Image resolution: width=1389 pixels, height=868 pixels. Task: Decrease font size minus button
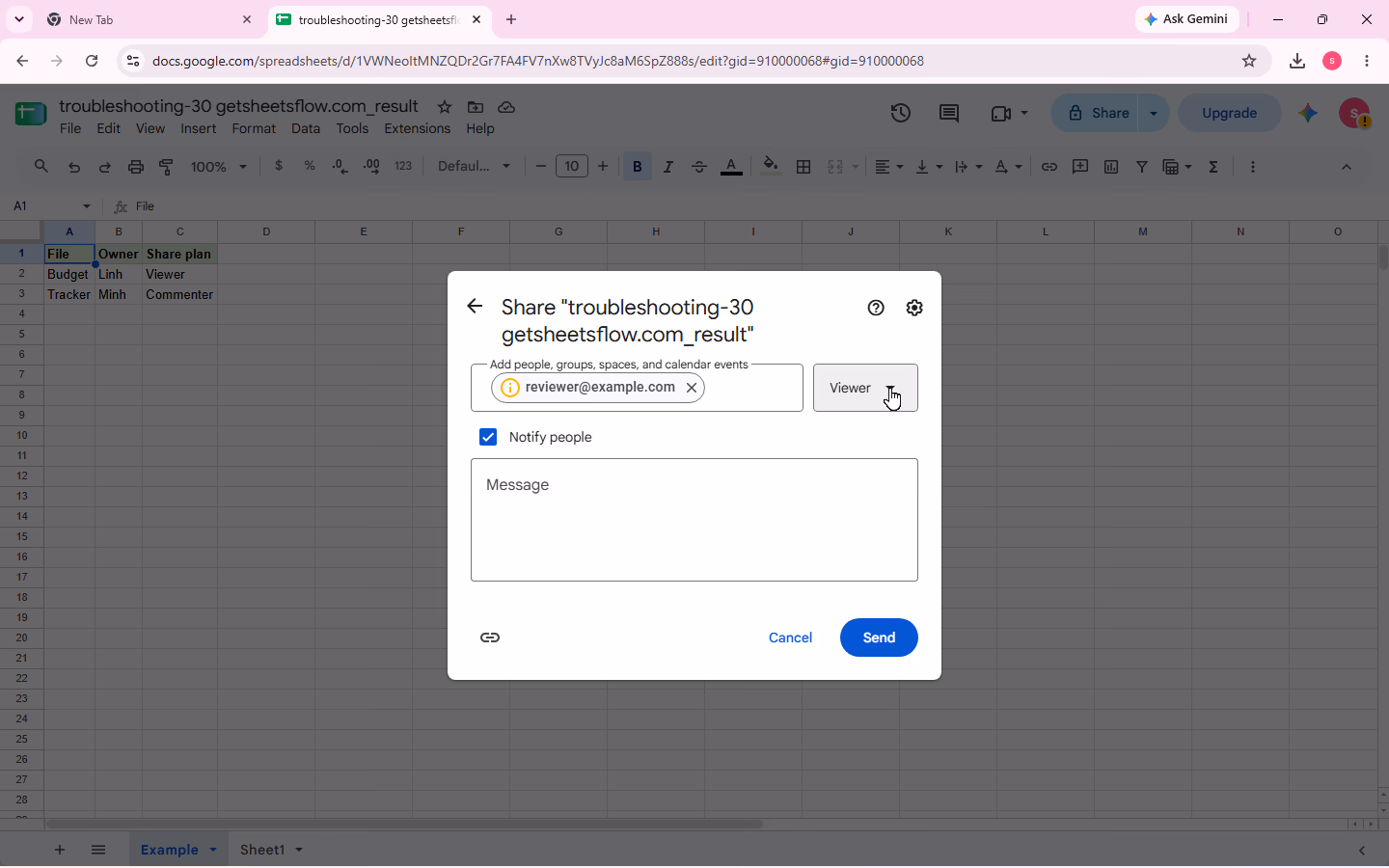pyautogui.click(x=541, y=166)
